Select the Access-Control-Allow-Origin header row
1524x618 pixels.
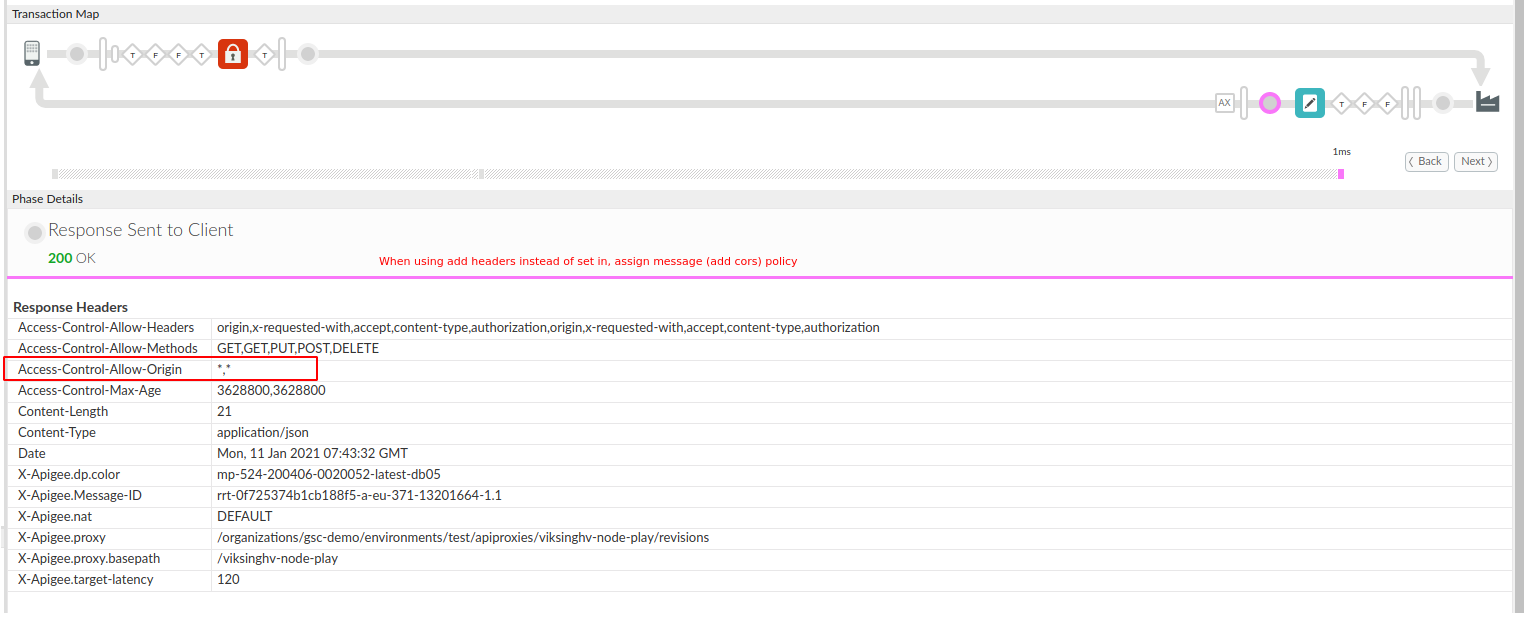click(160, 369)
